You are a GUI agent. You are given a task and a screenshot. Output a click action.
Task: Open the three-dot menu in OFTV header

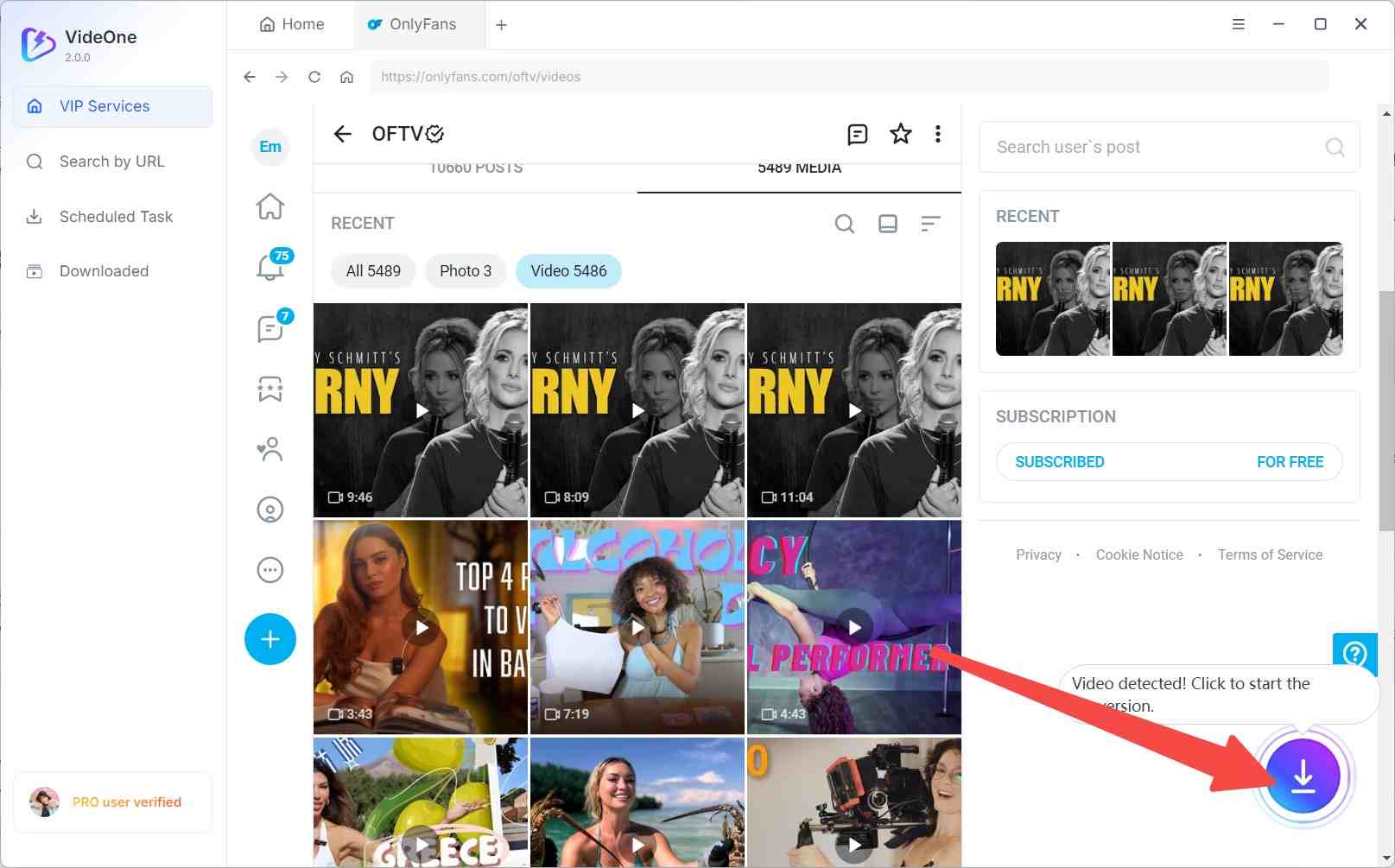(x=938, y=134)
